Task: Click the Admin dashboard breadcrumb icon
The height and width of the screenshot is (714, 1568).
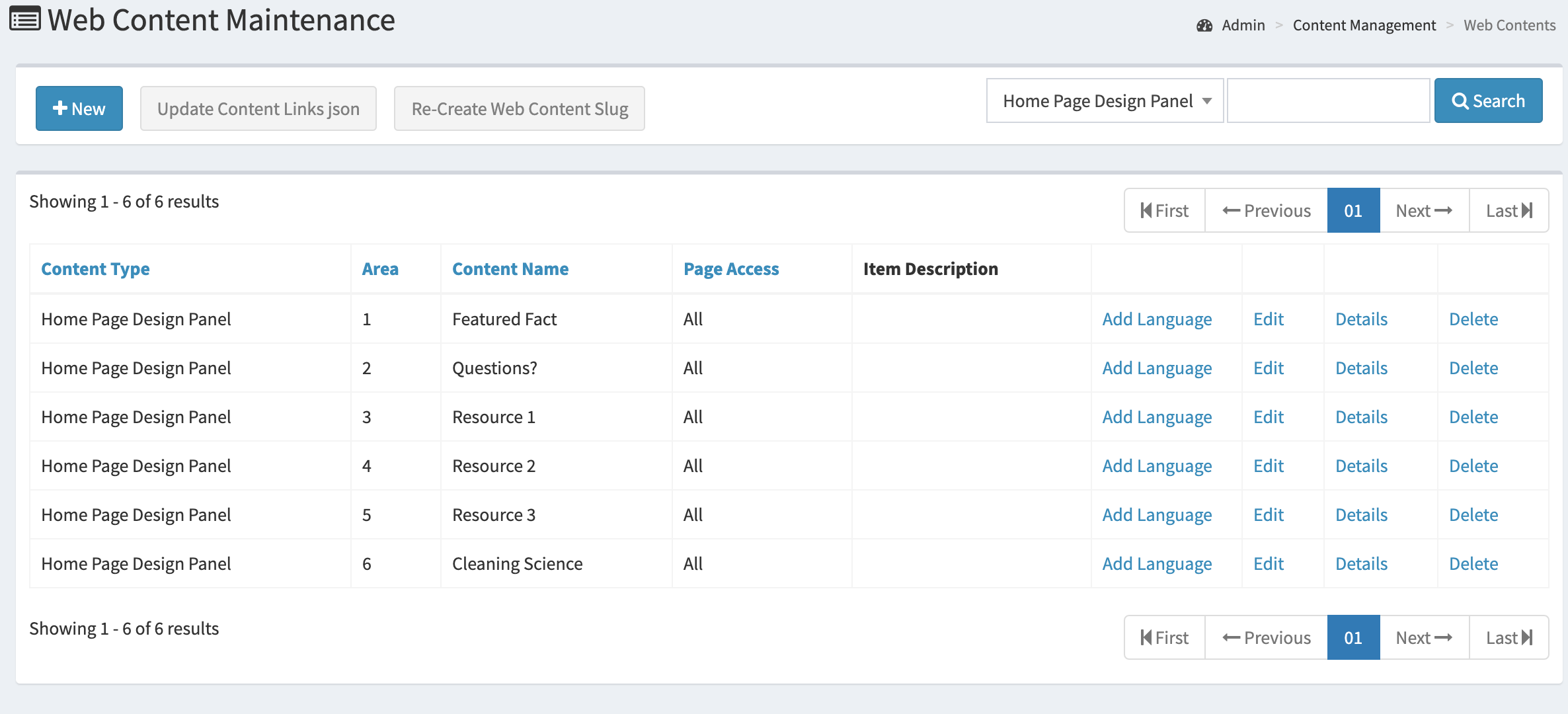Action: (x=1204, y=26)
